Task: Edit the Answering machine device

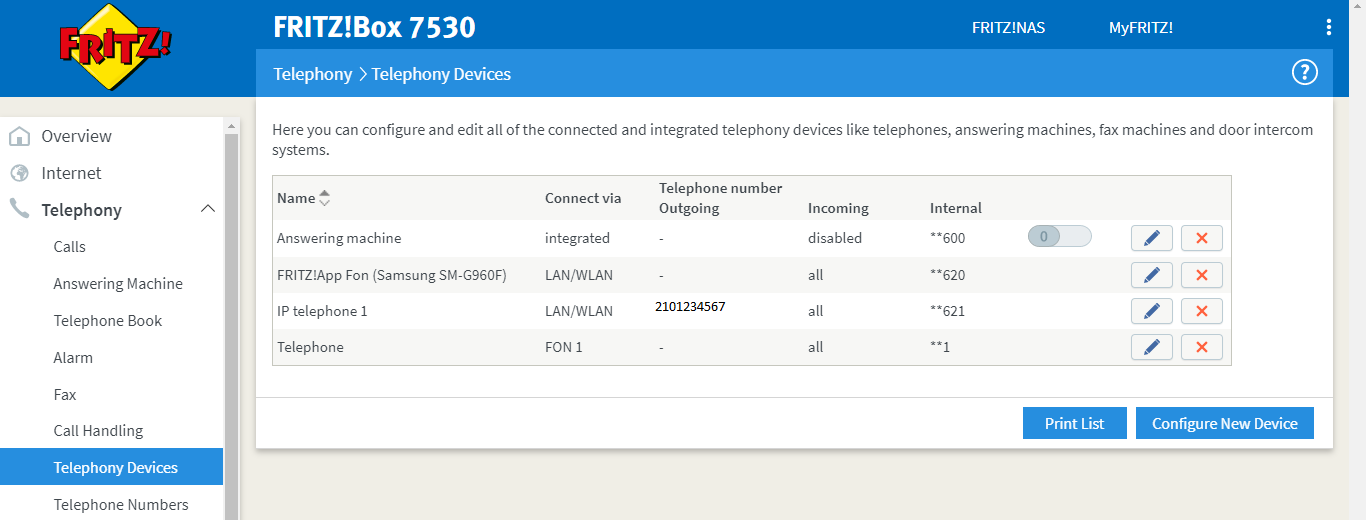Action: [1151, 238]
